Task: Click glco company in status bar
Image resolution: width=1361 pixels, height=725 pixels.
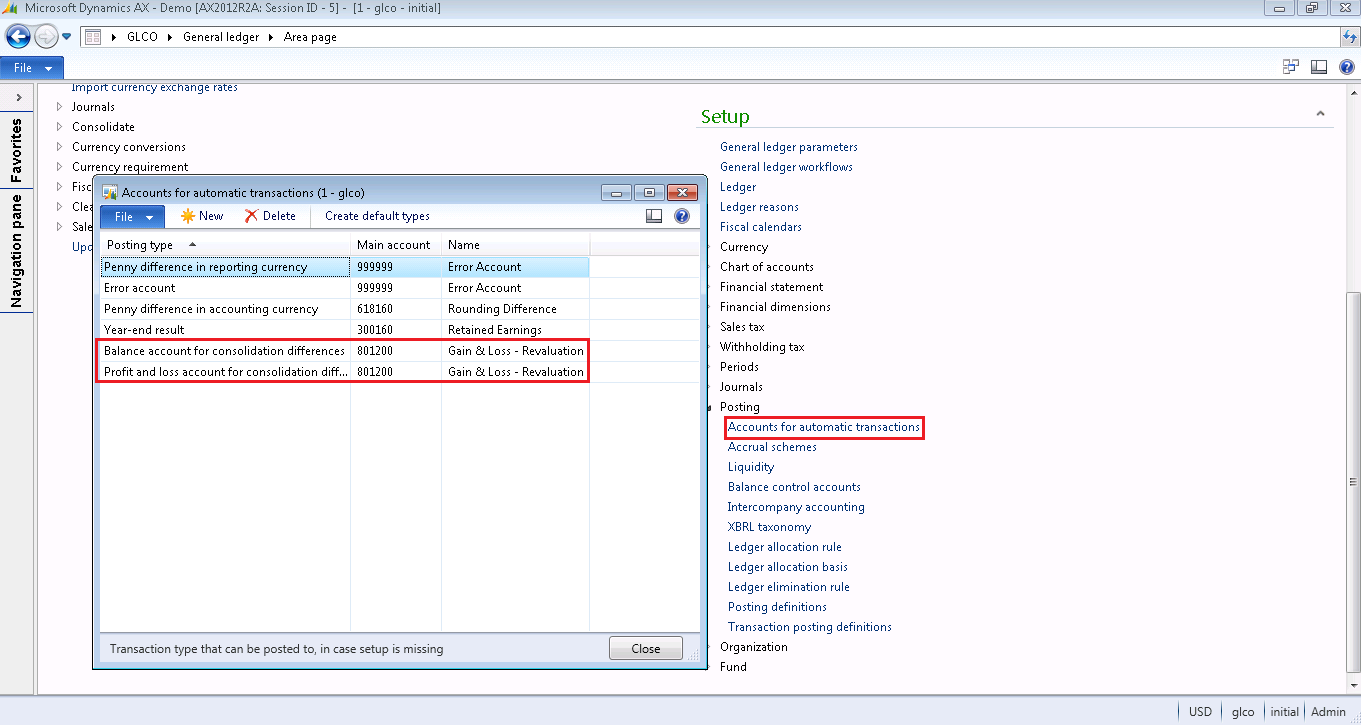Action: 1243,712
